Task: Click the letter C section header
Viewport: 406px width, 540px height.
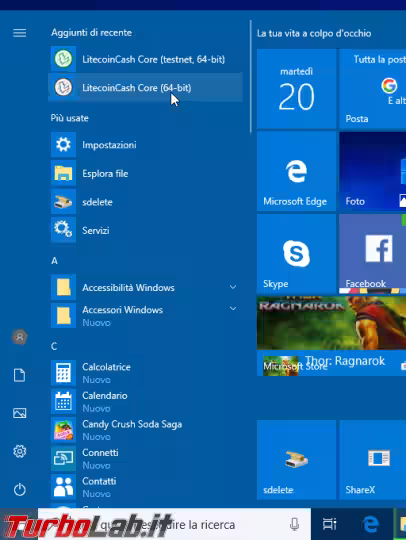Action: [54, 346]
